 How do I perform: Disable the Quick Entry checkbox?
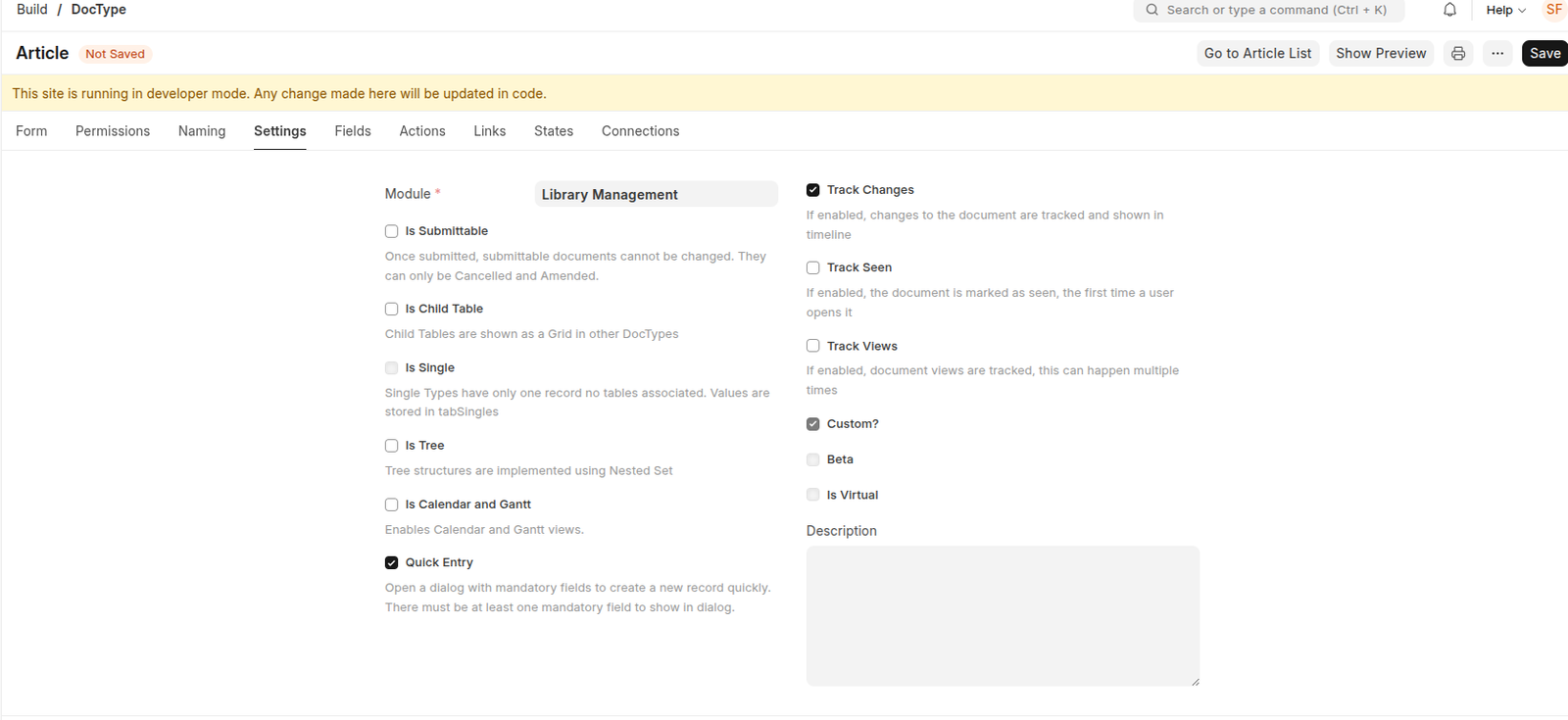[x=392, y=562]
